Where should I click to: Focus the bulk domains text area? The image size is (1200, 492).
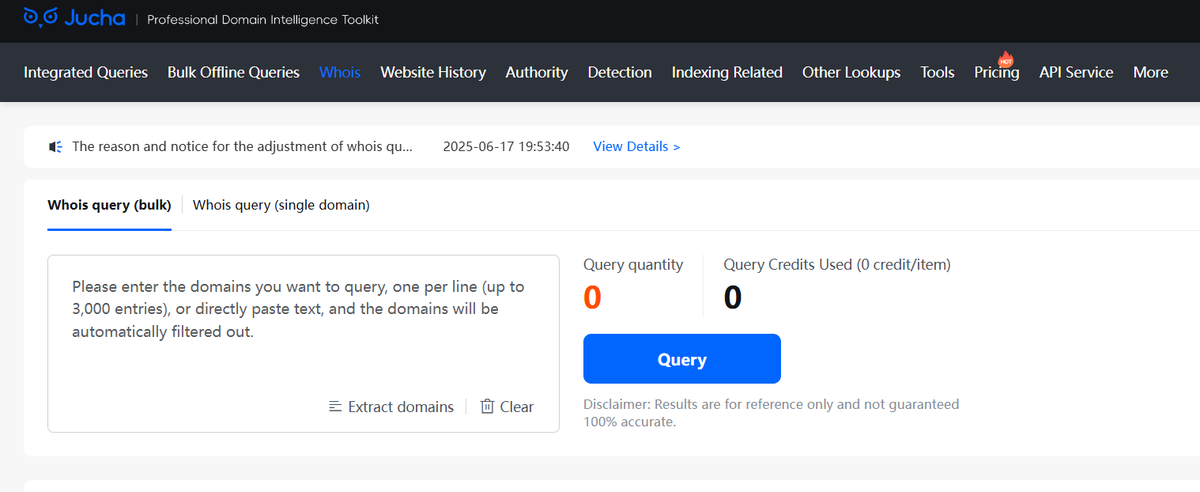pyautogui.click(x=303, y=344)
